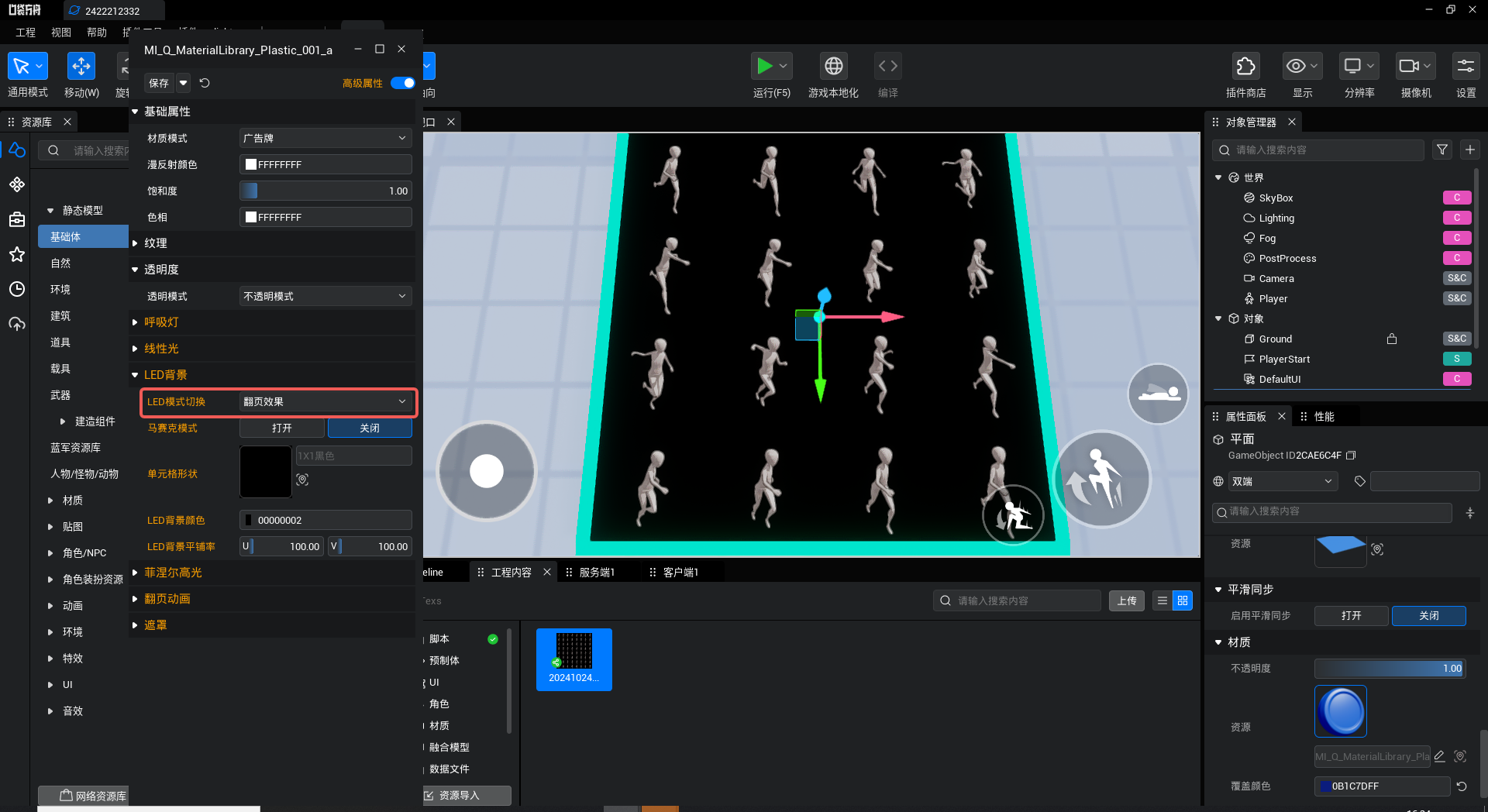This screenshot has height=812, width=1488.
Task: Reset the material editor with undo icon
Action: tap(205, 83)
